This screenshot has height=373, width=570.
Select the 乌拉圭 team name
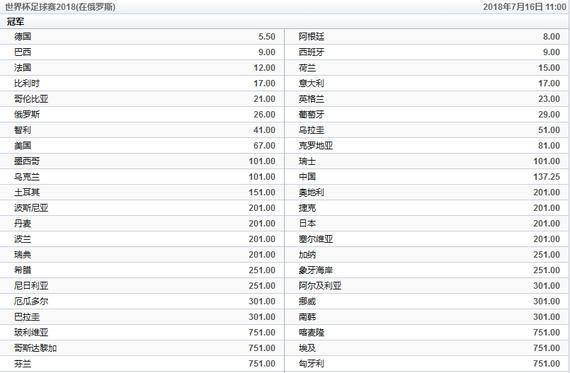311,130
